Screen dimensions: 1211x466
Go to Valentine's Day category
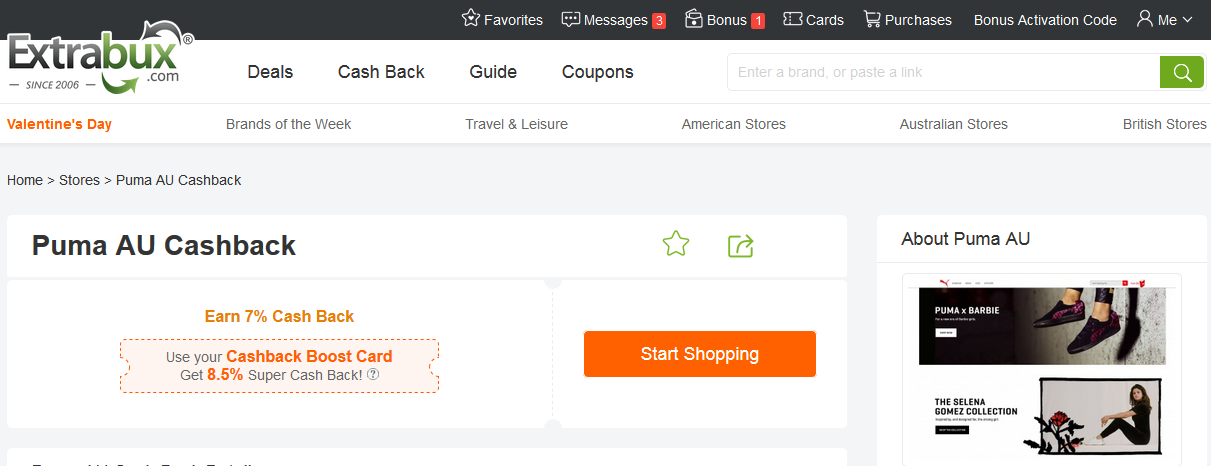click(x=59, y=124)
